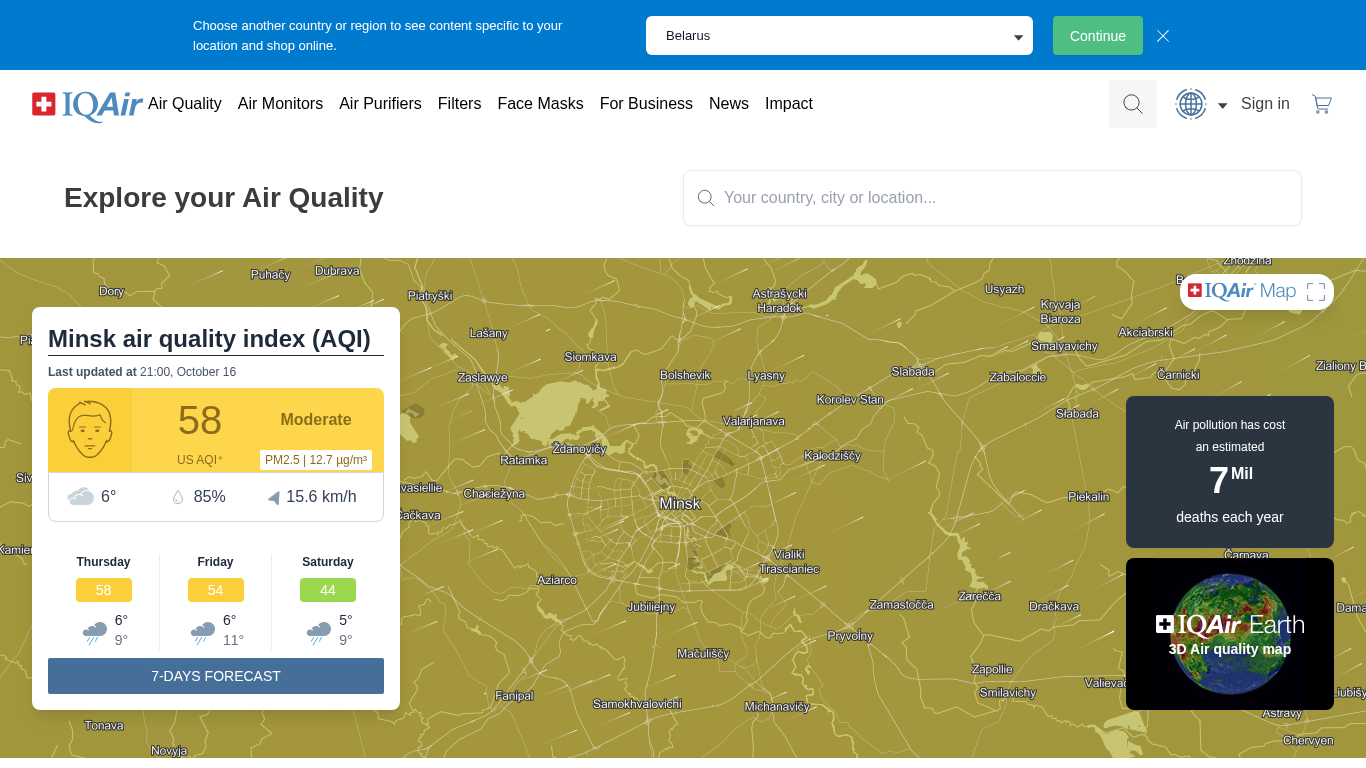Viewport: 1366px width, 768px height.
Task: Click the Smalyavichy map label
Action: 1064,347
